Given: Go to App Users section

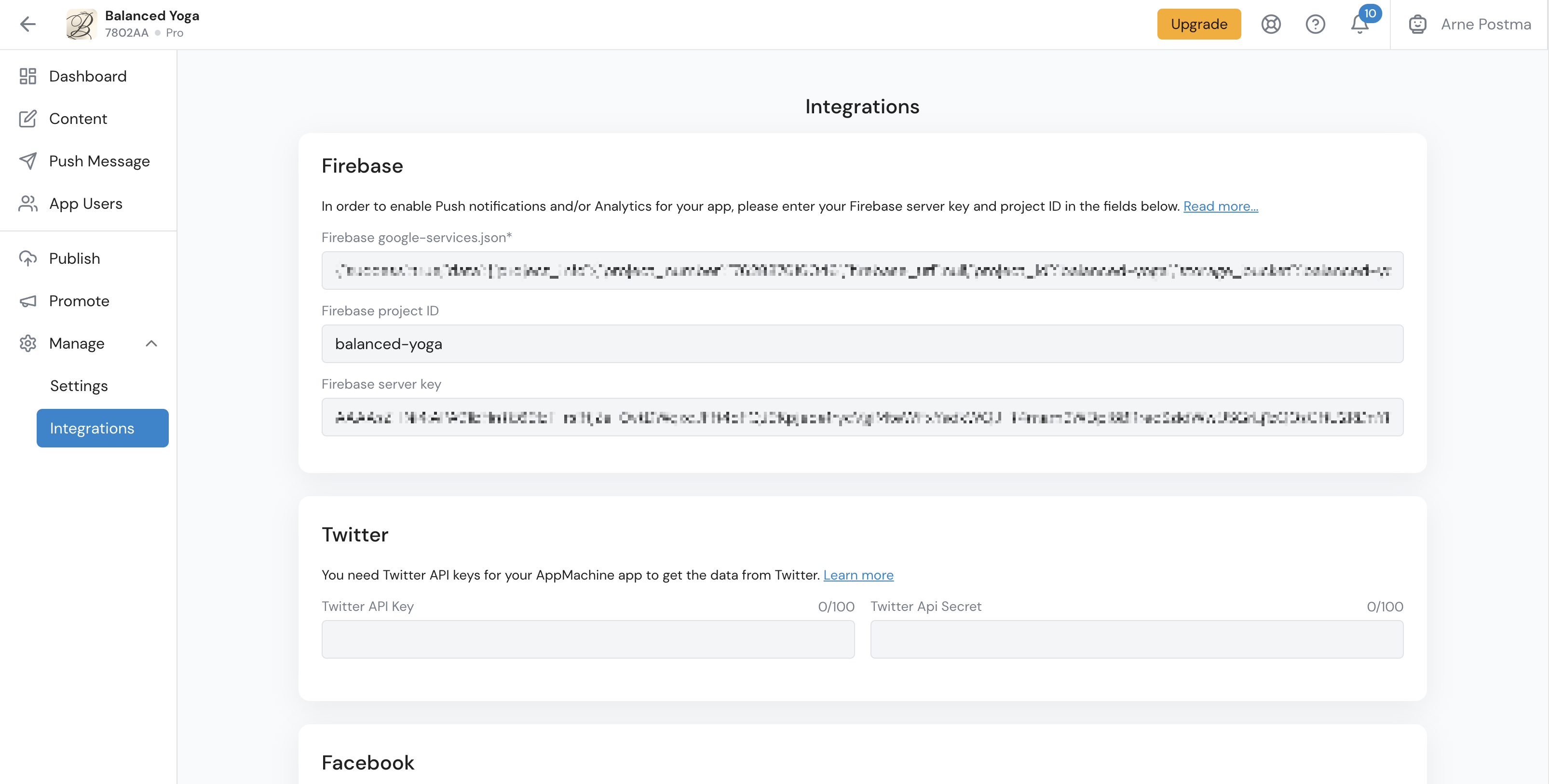Looking at the screenshot, I should point(85,204).
